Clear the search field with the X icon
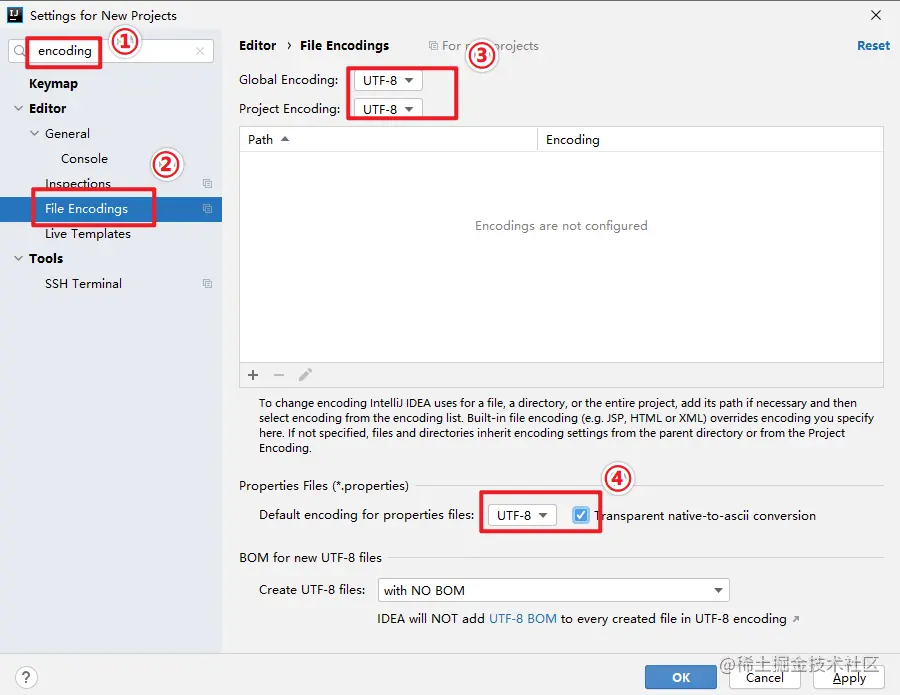Image resolution: width=900 pixels, height=695 pixels. coord(200,51)
